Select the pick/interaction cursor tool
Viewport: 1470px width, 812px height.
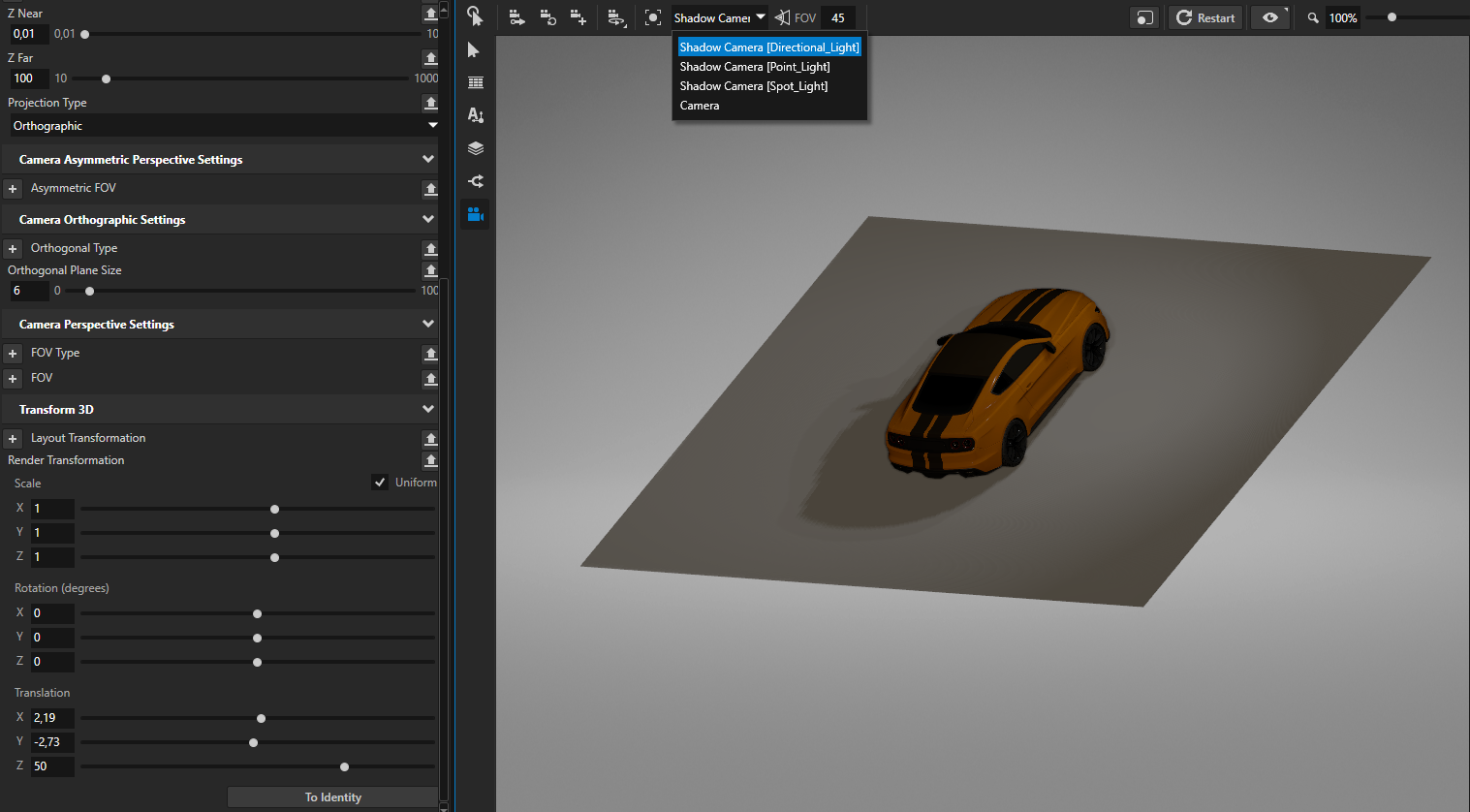pos(475,16)
